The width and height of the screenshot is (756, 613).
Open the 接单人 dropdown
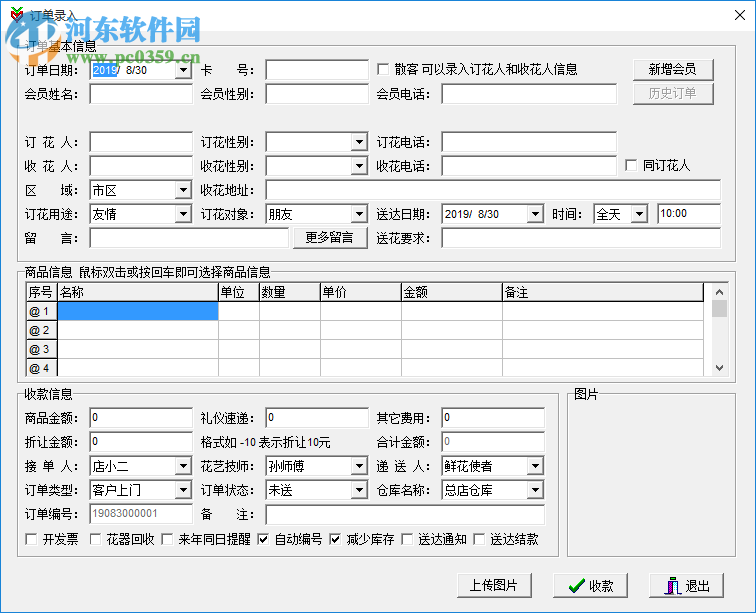(183, 466)
